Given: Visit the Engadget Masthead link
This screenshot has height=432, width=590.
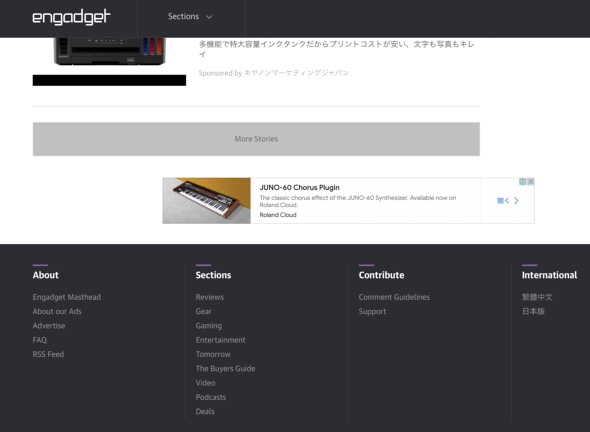Looking at the screenshot, I should click(67, 297).
